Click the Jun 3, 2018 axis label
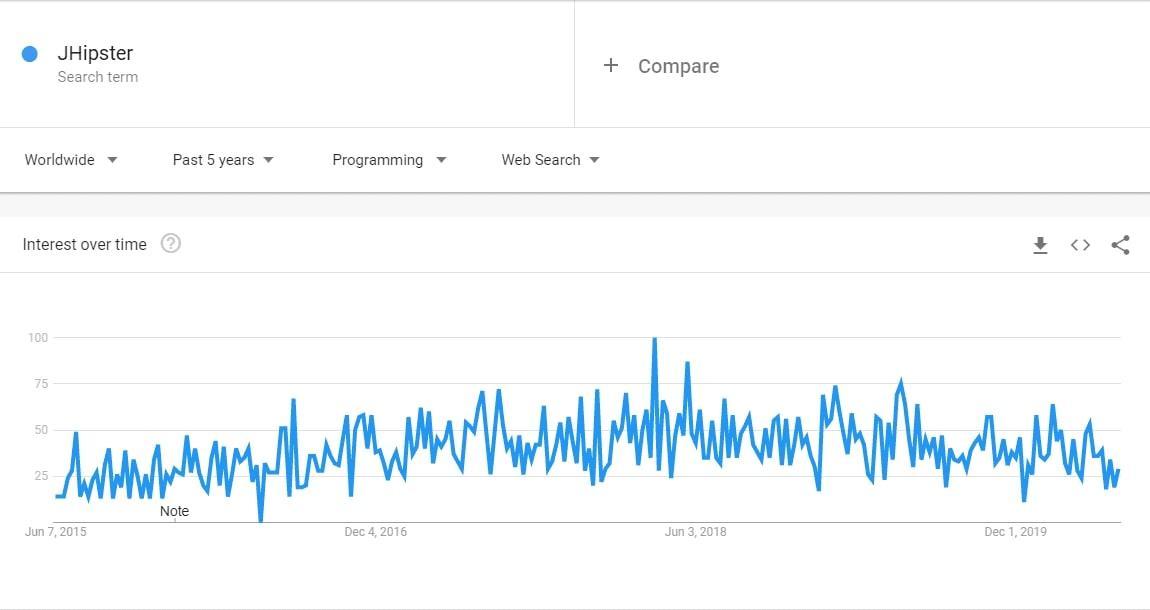 pyautogui.click(x=696, y=532)
